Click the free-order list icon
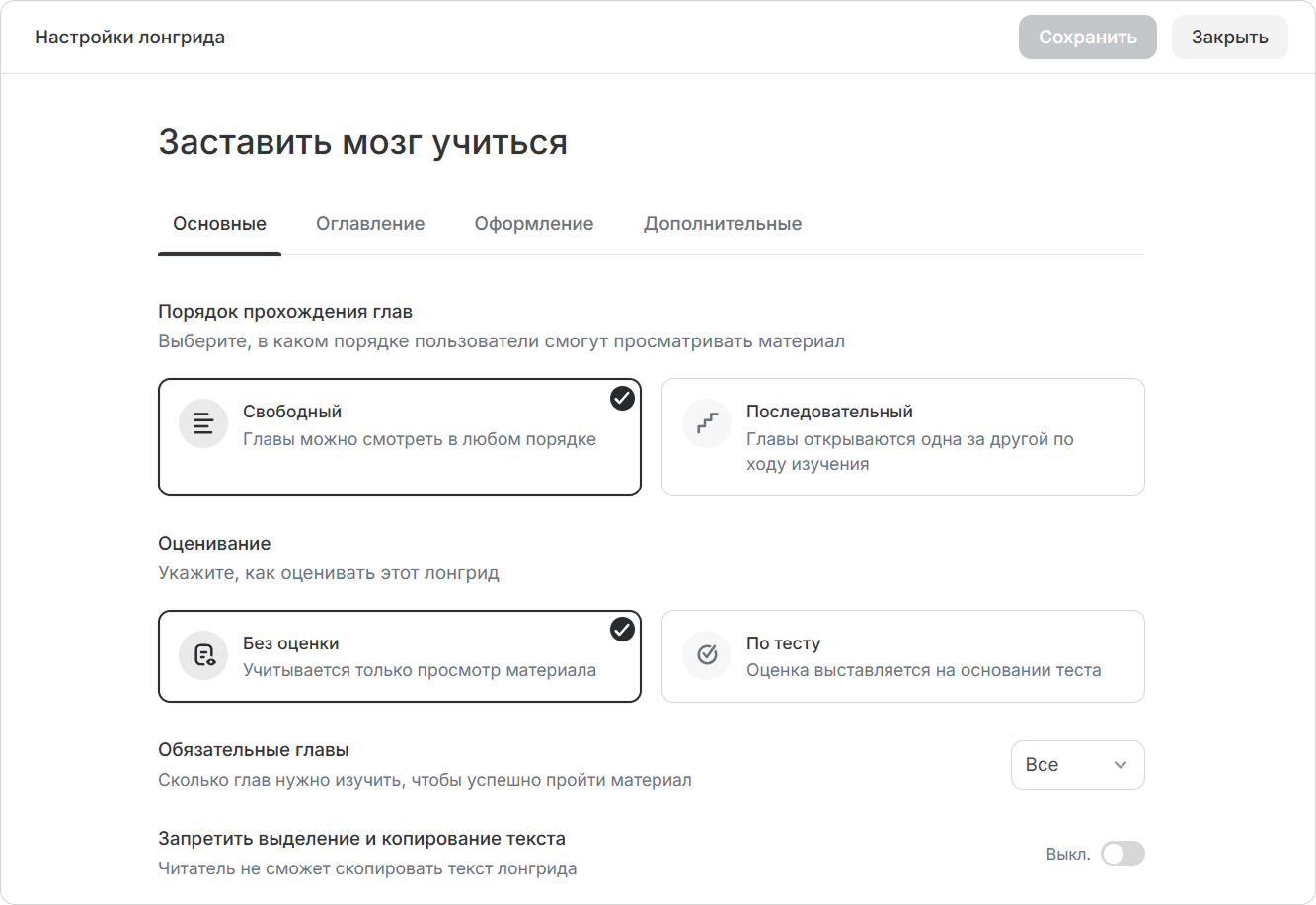 click(x=203, y=423)
